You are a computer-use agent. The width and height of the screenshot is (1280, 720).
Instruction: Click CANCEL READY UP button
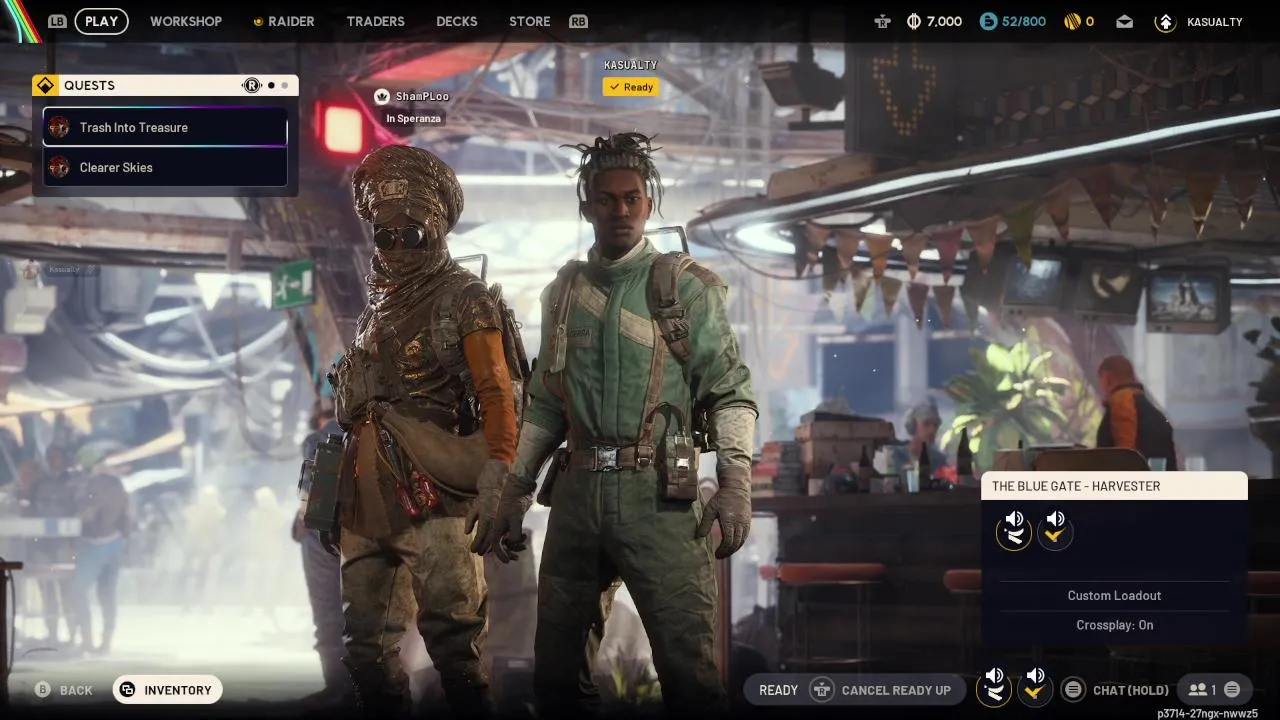tap(896, 690)
